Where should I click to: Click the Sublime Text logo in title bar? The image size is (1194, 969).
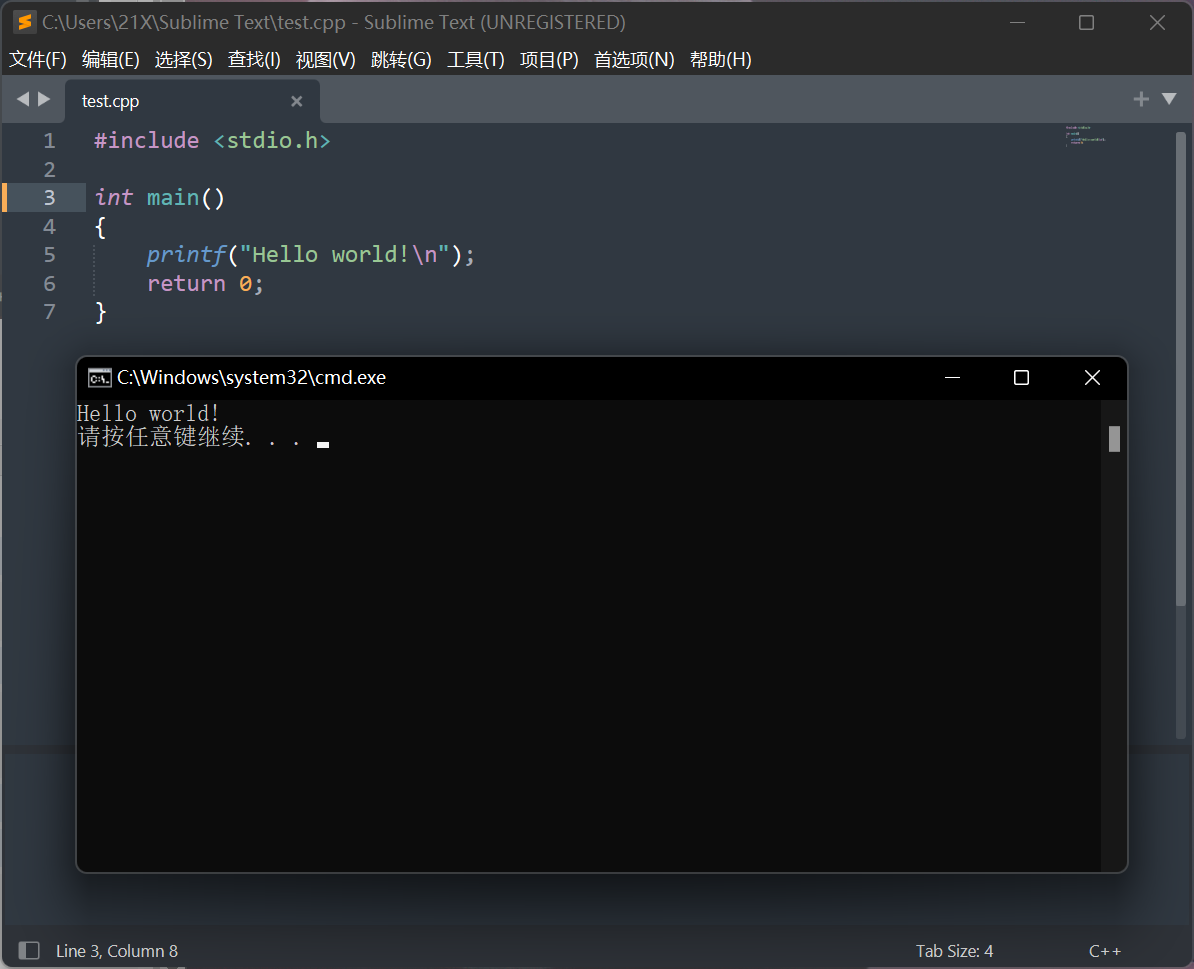[x=25, y=23]
